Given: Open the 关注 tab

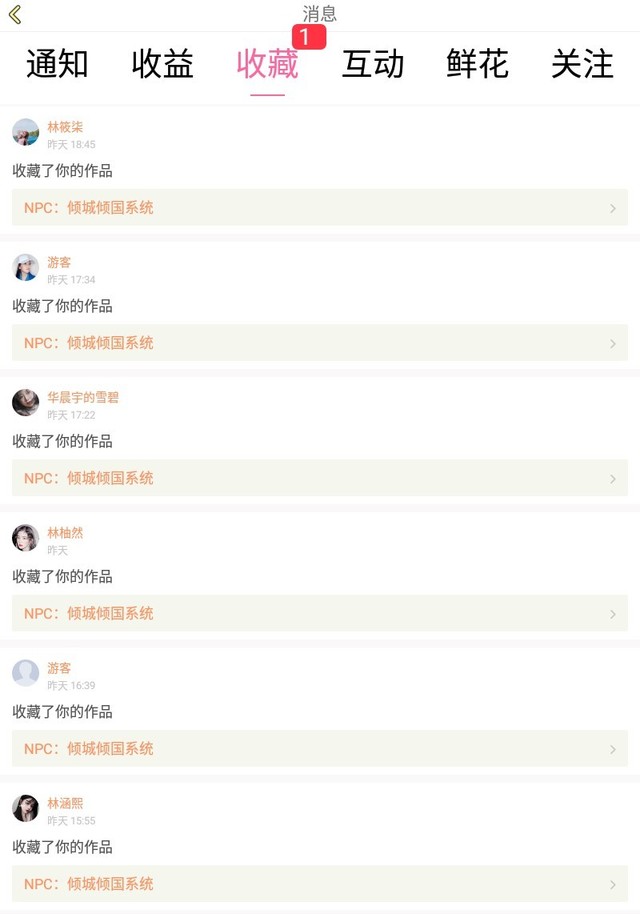Looking at the screenshot, I should (582, 64).
